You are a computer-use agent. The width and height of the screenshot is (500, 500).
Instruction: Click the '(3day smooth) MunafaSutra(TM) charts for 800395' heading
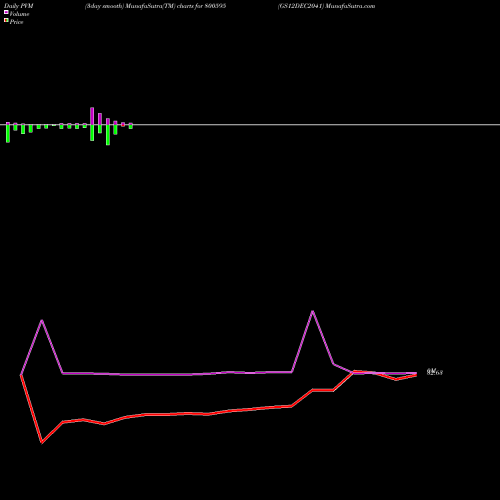click(x=155, y=6)
